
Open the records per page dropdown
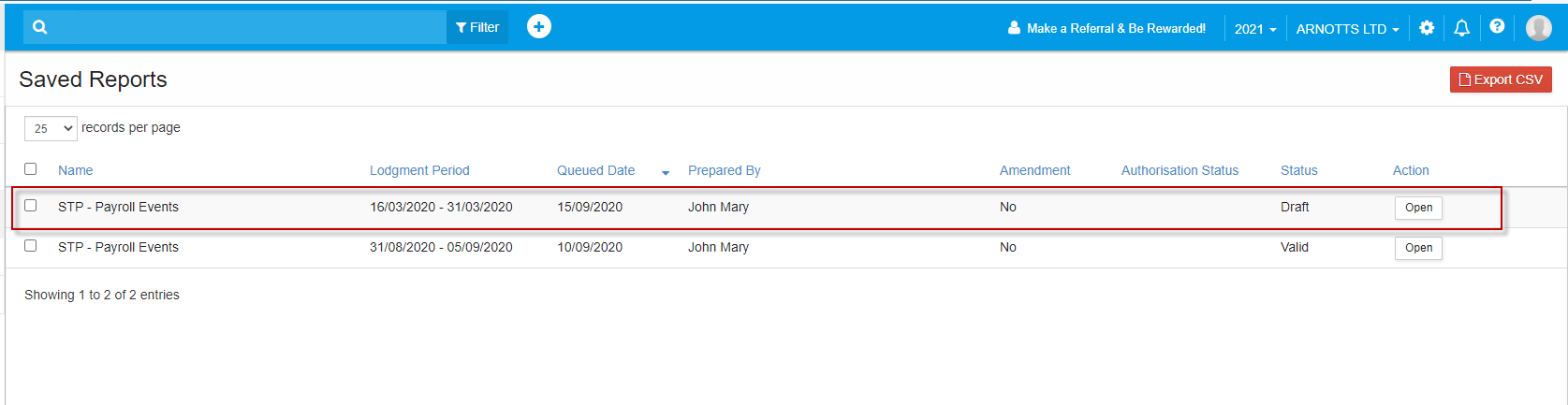[x=51, y=128]
